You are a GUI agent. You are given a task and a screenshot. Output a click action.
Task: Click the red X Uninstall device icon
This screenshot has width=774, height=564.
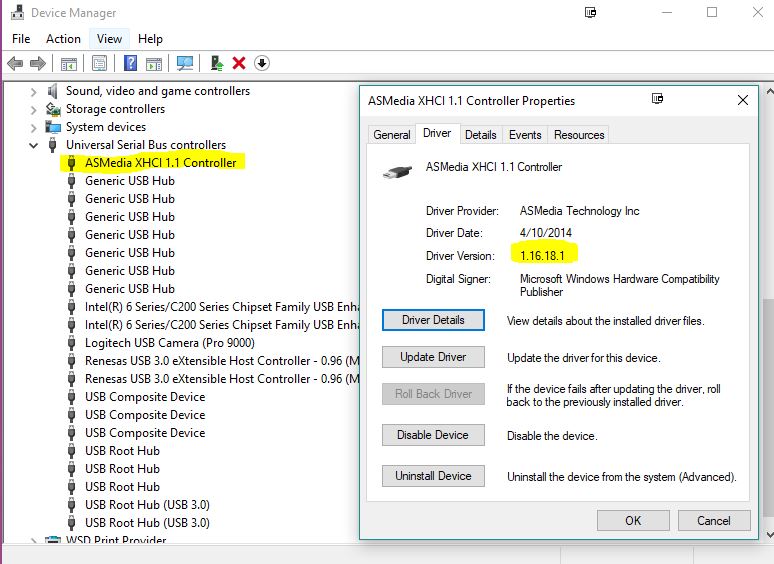(x=239, y=63)
